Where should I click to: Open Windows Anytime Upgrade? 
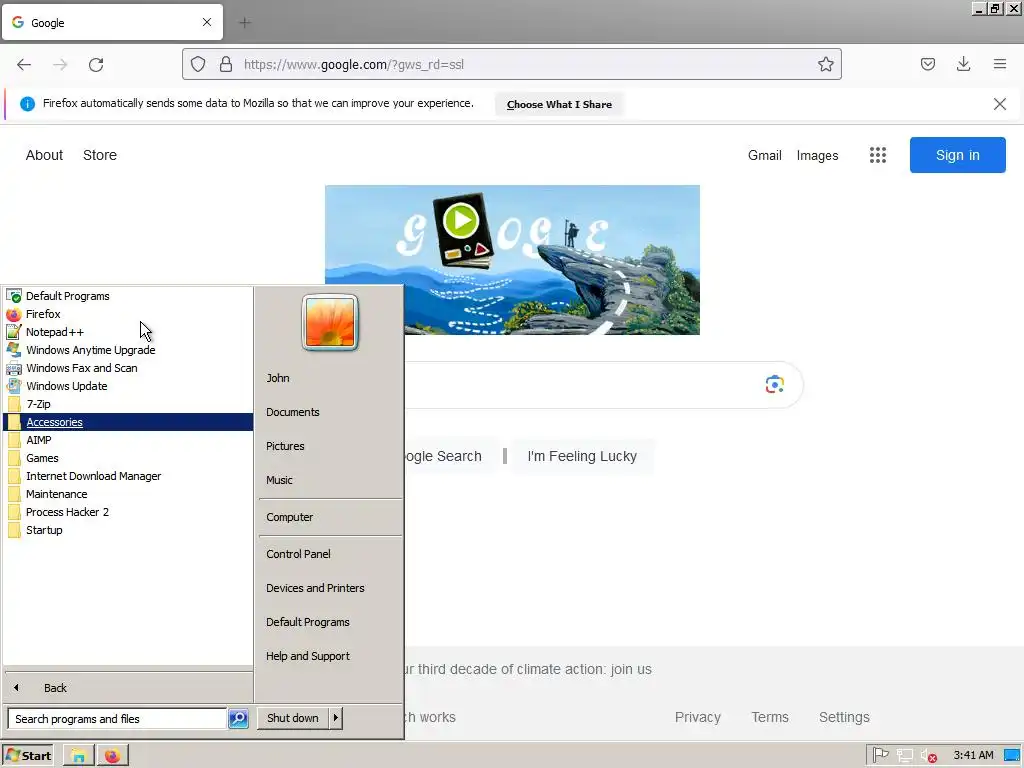[x=128, y=350]
